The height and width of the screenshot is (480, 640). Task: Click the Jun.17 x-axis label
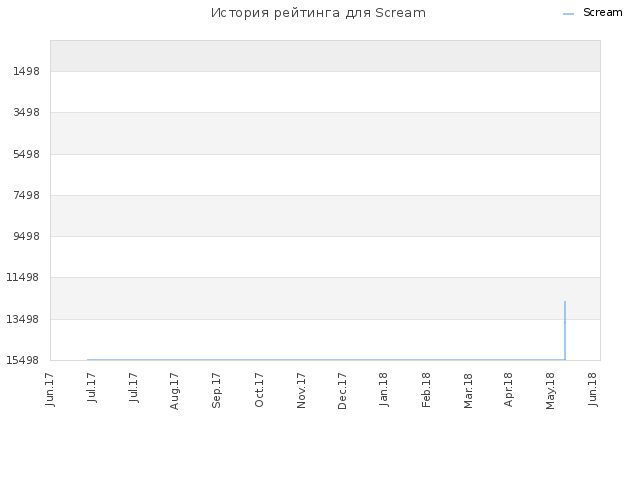pyautogui.click(x=50, y=389)
